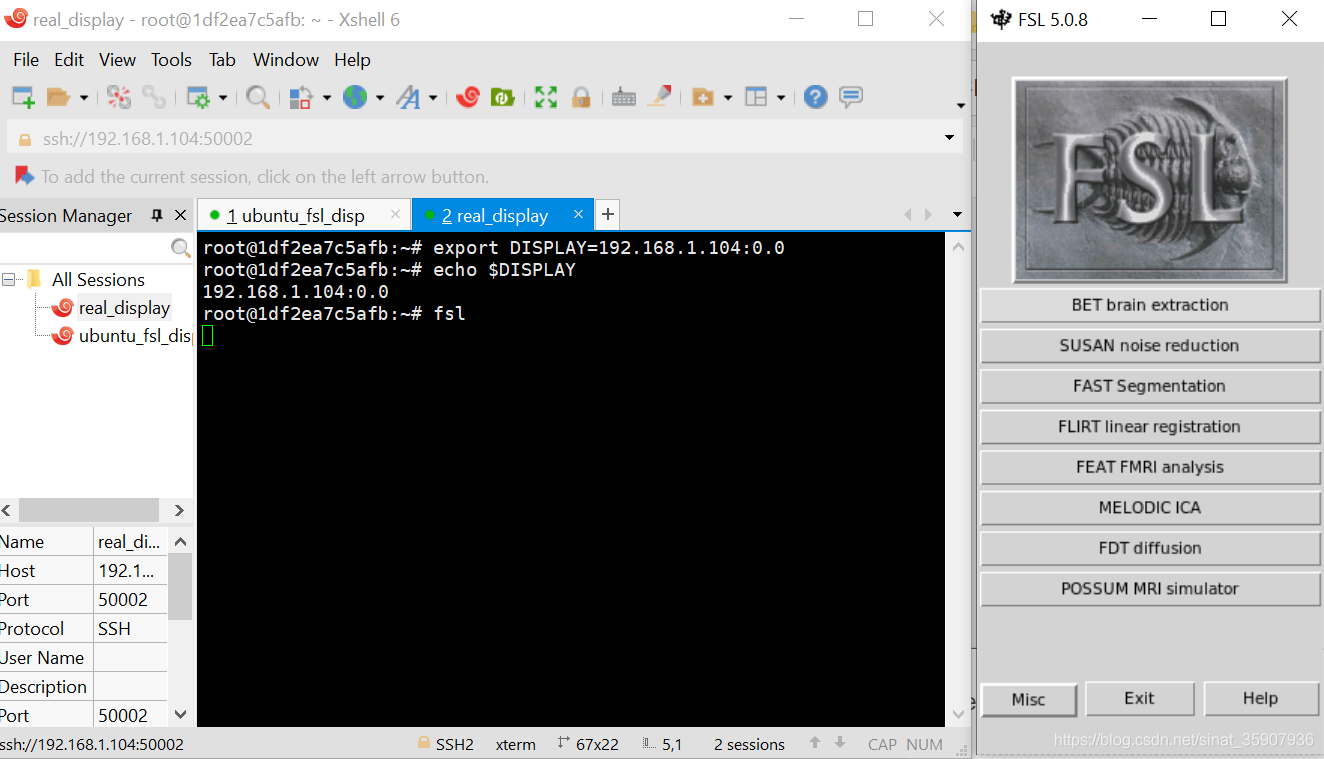Click the Highlight pen toolbar icon
This screenshot has height=759, width=1324.
point(659,97)
